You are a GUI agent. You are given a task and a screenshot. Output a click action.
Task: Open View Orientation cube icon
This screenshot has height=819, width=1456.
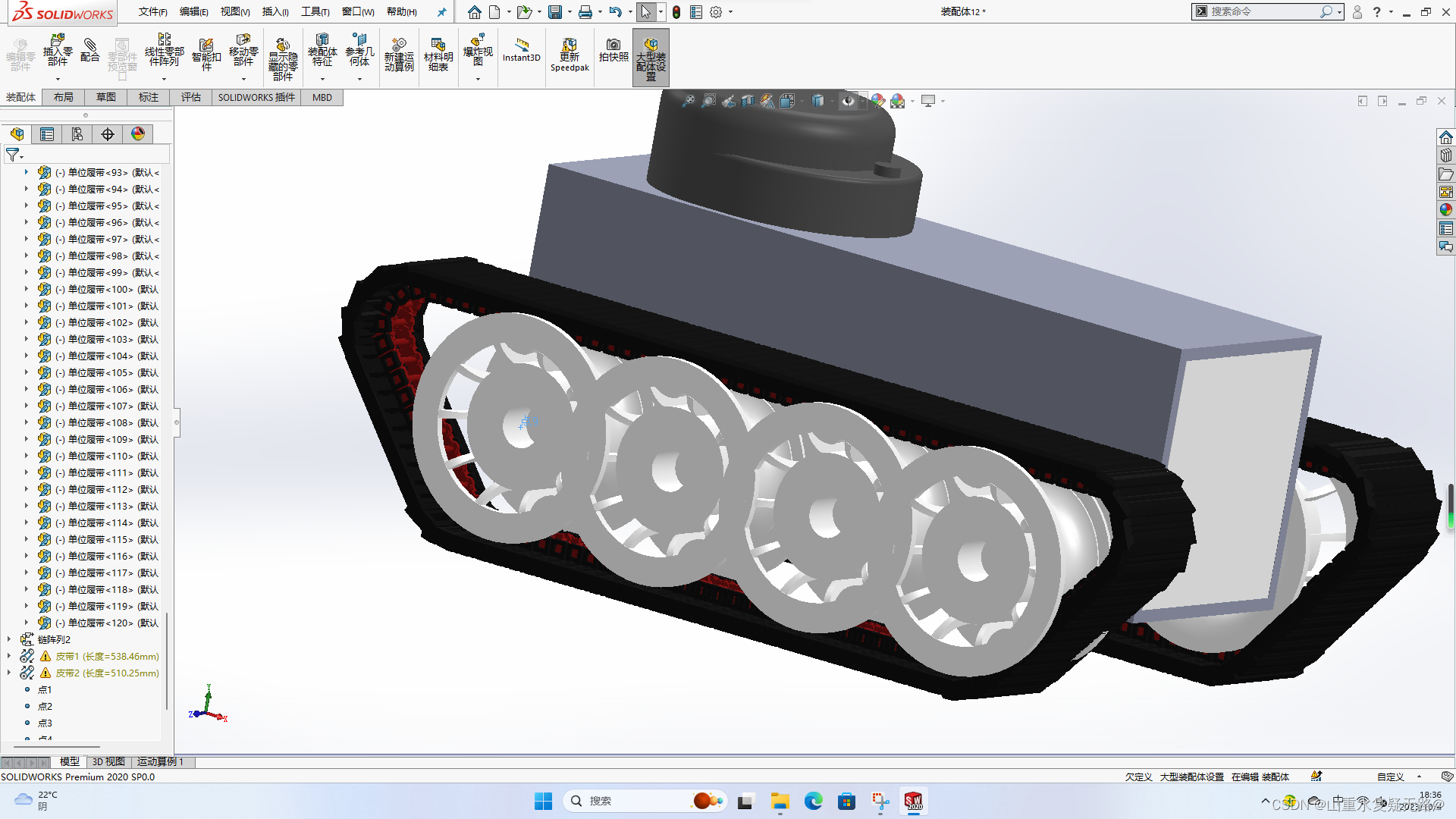click(x=787, y=101)
